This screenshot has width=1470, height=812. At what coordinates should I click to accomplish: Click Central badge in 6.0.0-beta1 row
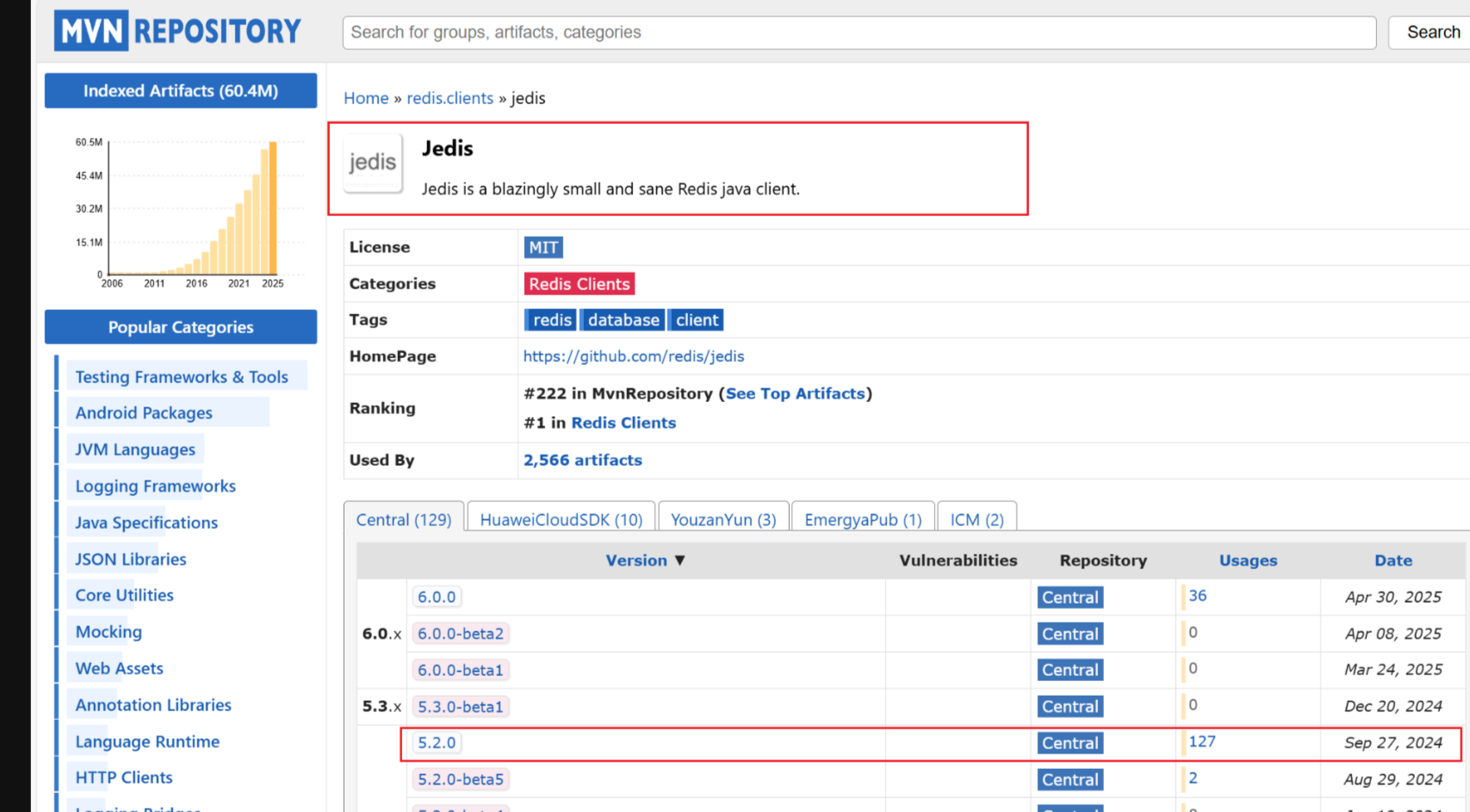pos(1070,670)
